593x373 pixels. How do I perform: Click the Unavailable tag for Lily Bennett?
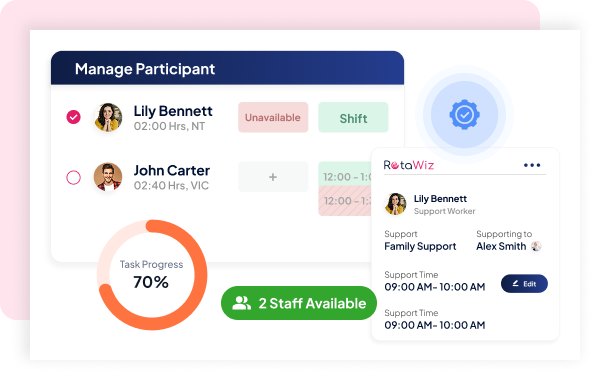pyautogui.click(x=273, y=117)
